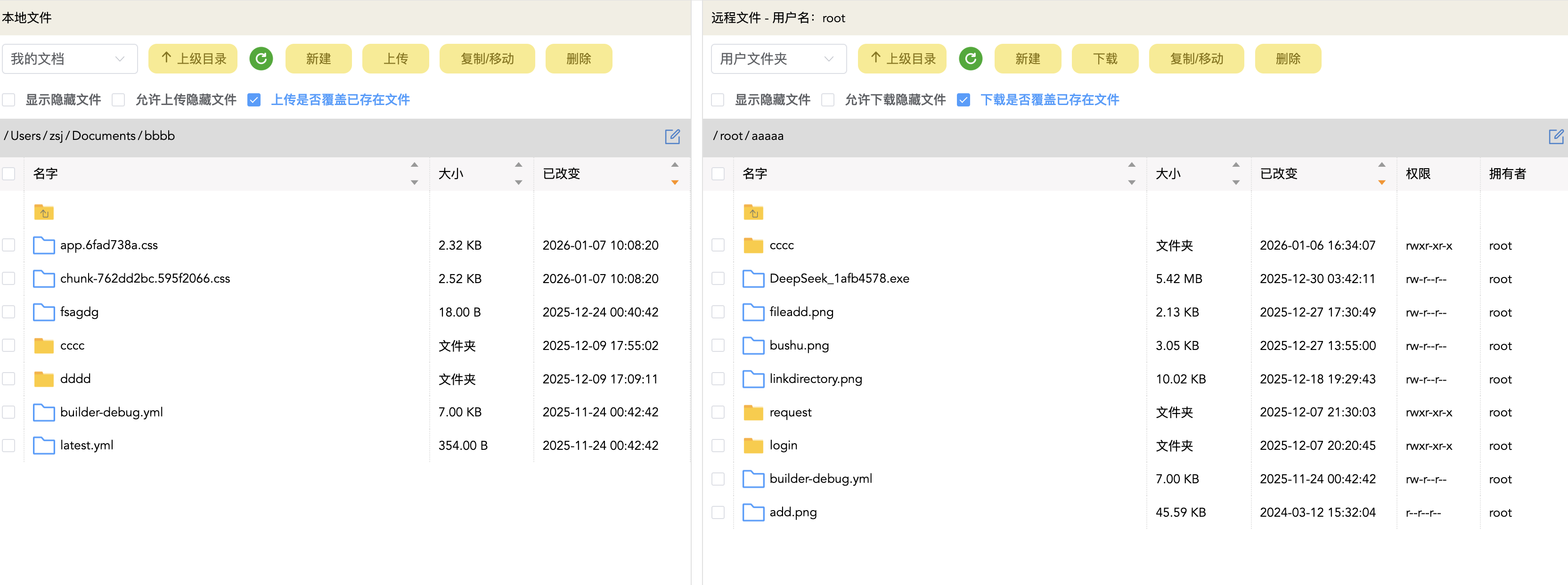Click the 大小 column header in local panel

[451, 173]
